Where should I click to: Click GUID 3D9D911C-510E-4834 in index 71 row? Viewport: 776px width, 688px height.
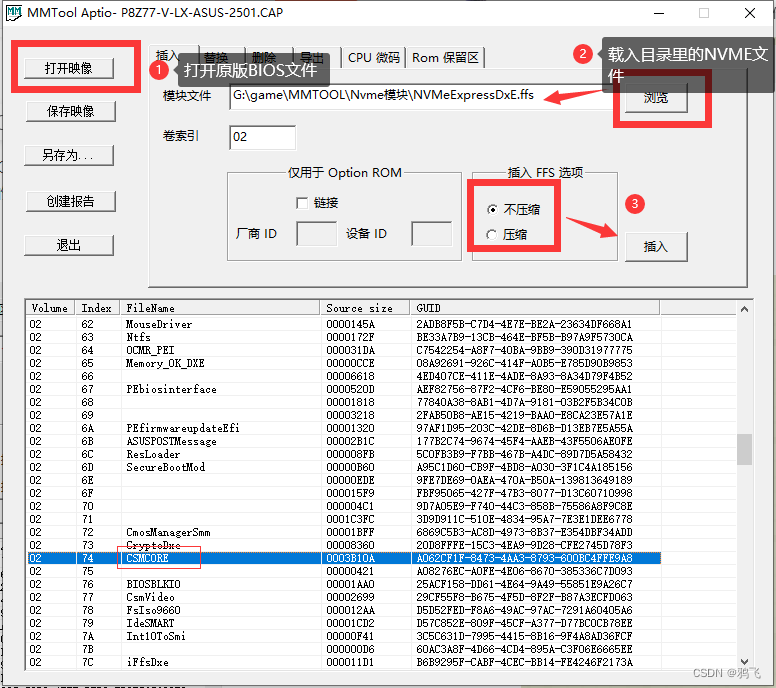point(524,519)
